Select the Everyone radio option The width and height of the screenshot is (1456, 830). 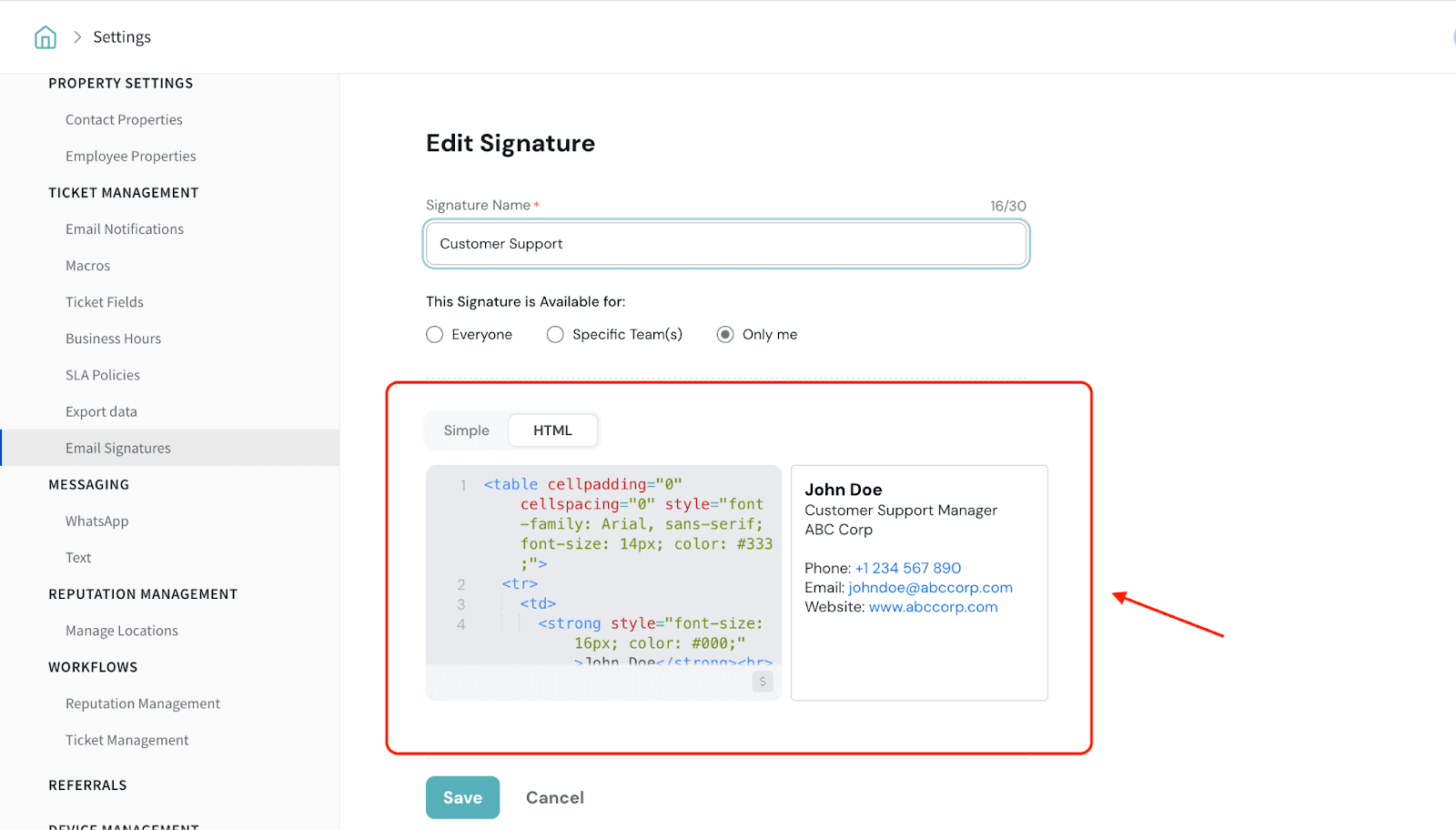[435, 335]
